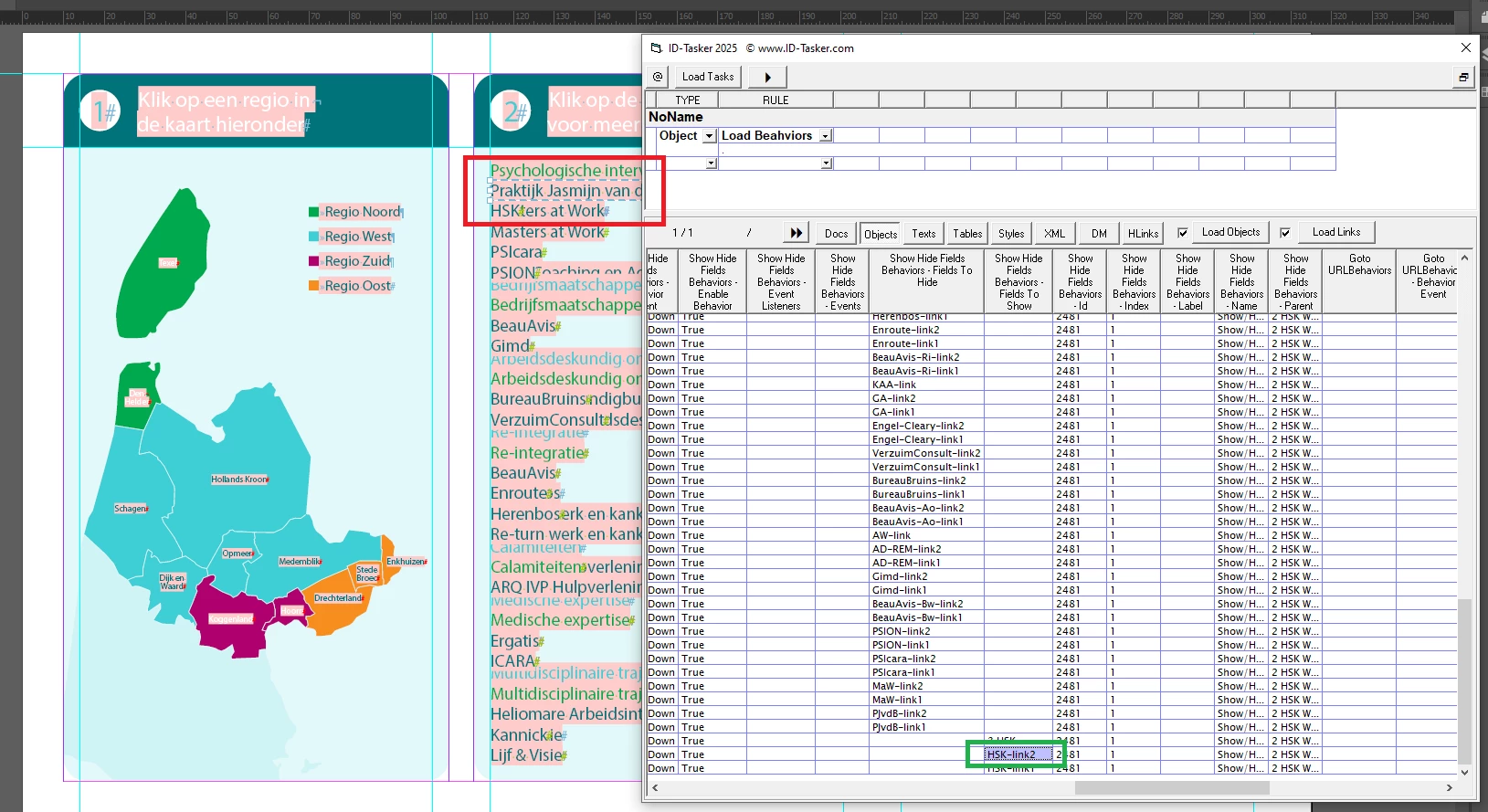Switch to the Objects tab
This screenshot has height=812, width=1488.
pyautogui.click(x=881, y=234)
